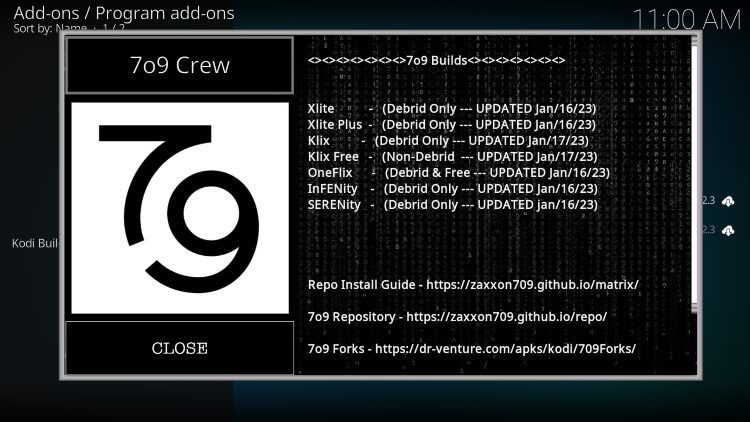
Task: Click the Sort by: Name label
Action: 50,28
